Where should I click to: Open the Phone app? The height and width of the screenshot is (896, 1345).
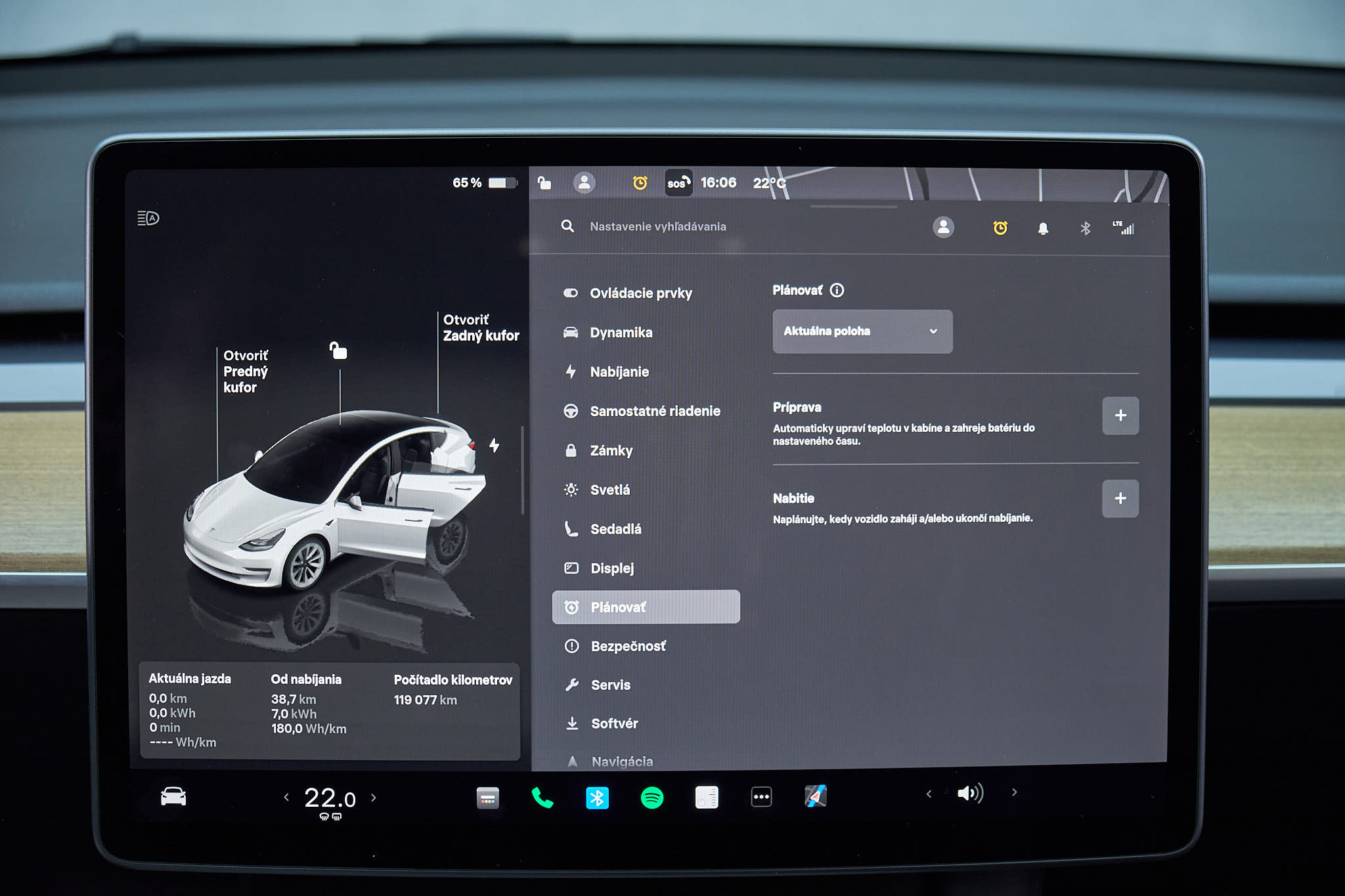[x=542, y=798]
